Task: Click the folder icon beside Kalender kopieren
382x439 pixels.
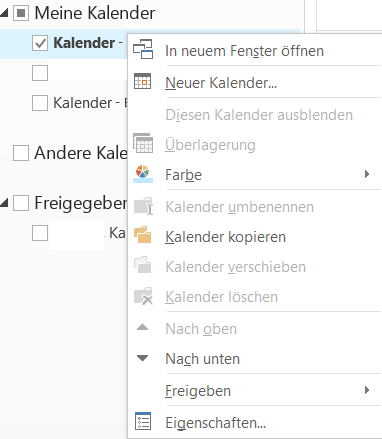Action: (143, 235)
